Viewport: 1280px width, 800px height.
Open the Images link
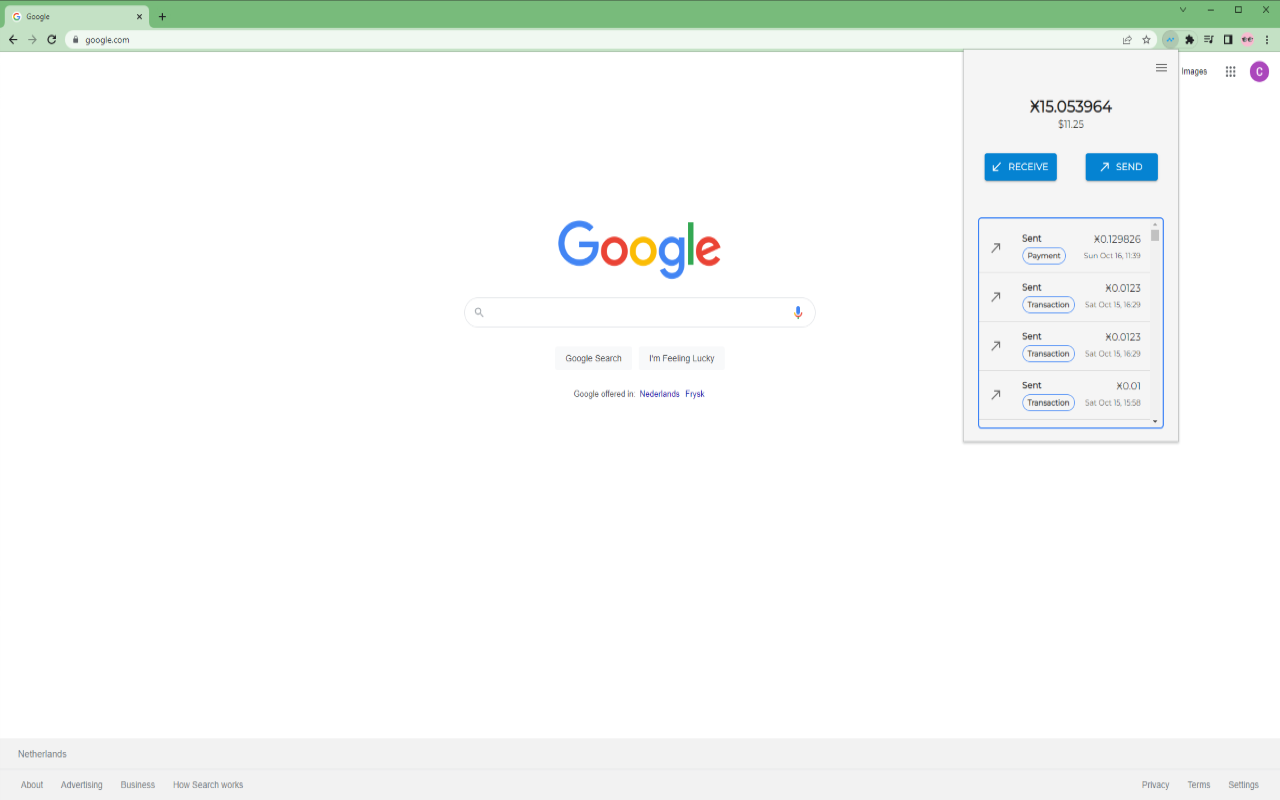pos(1194,71)
